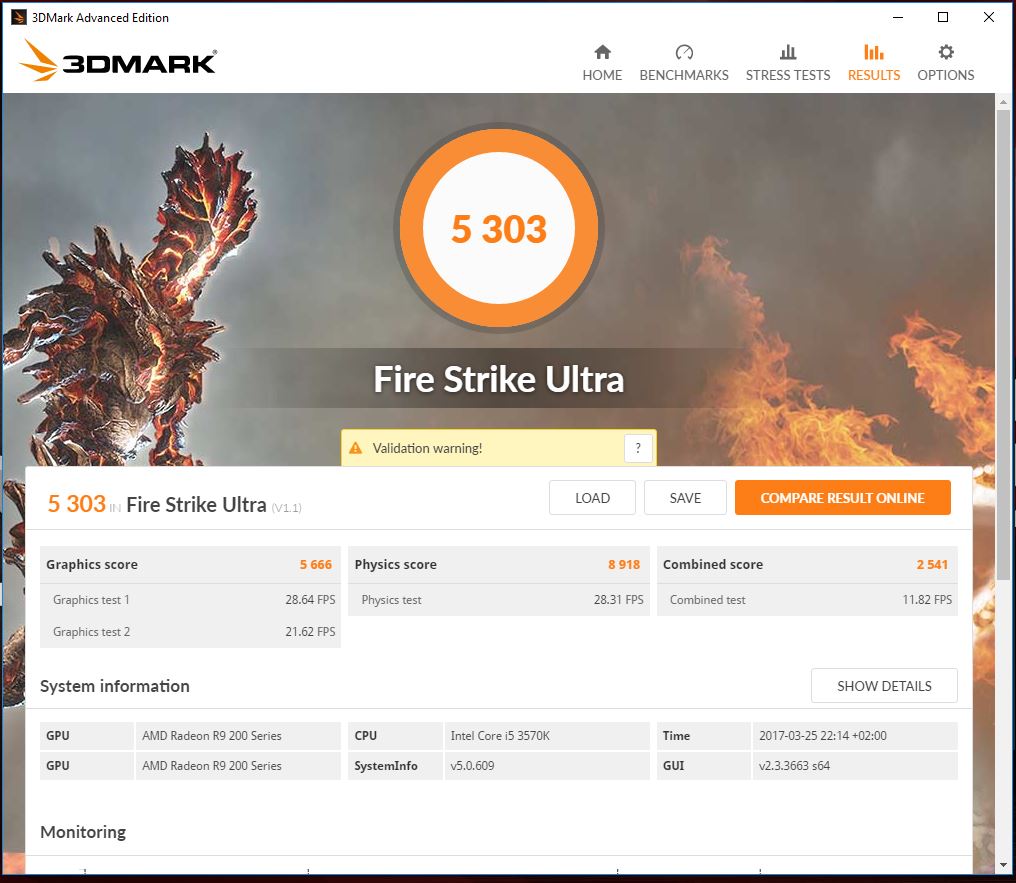This screenshot has height=883, width=1016.
Task: Click the 3DMark title bar app icon
Action: point(19,17)
